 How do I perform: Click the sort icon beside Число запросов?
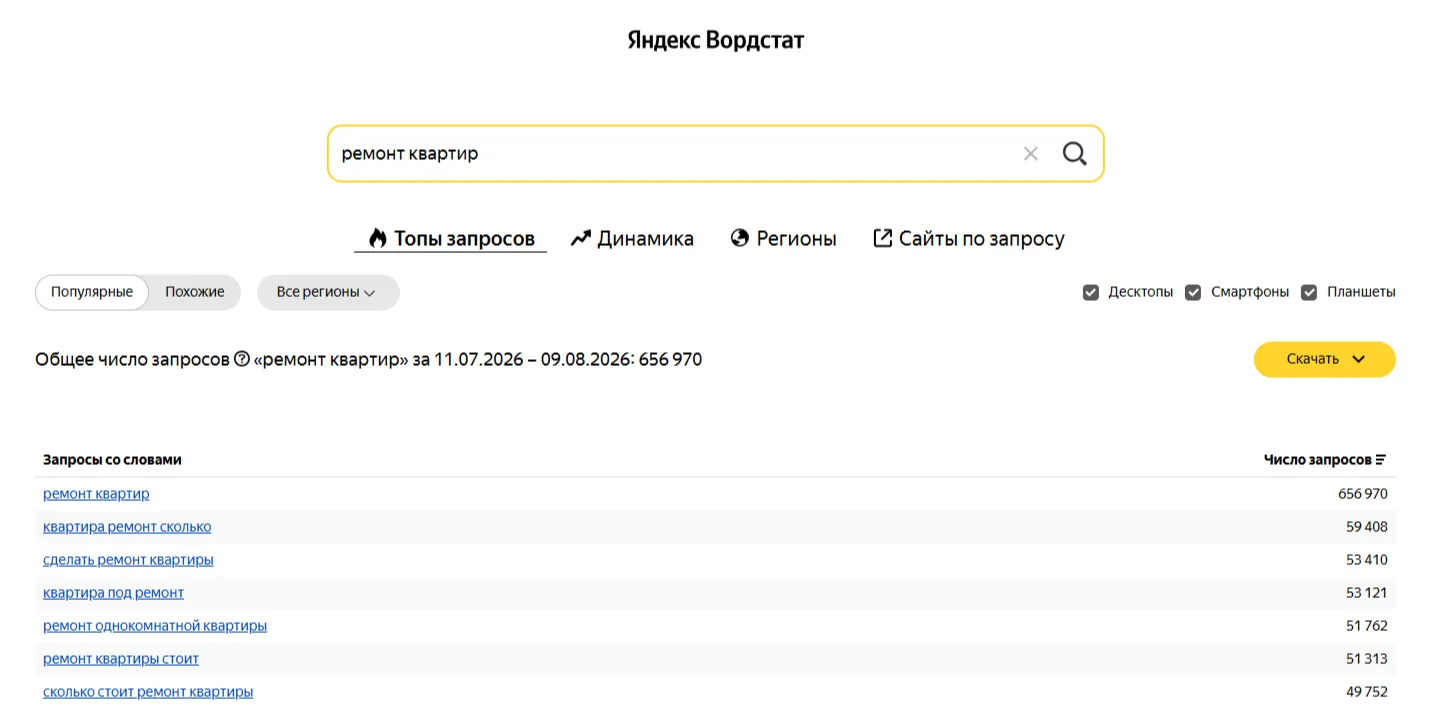1381,460
